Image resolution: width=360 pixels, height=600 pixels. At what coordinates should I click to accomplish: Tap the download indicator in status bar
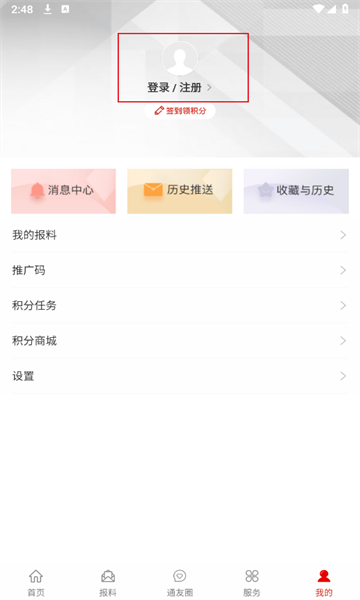(47, 9)
